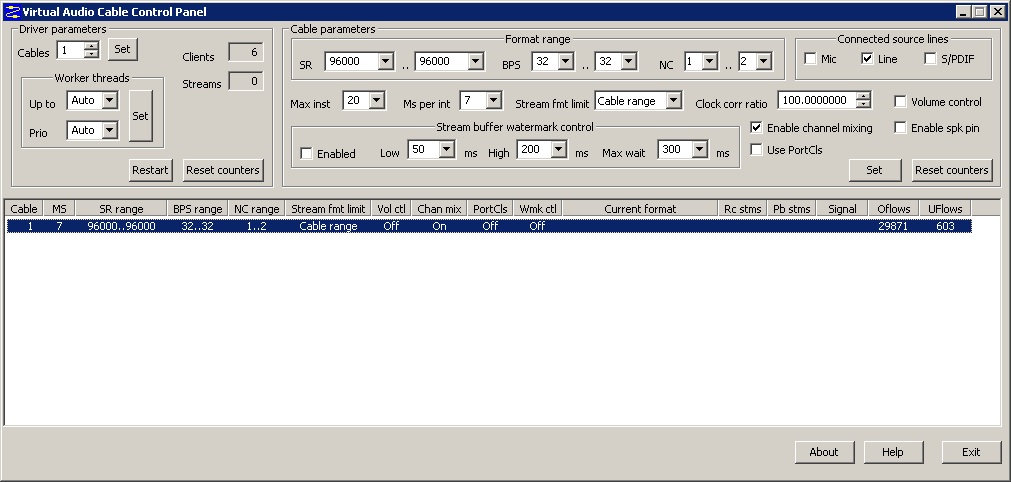Open the watermark High ms dropdown

[559, 149]
